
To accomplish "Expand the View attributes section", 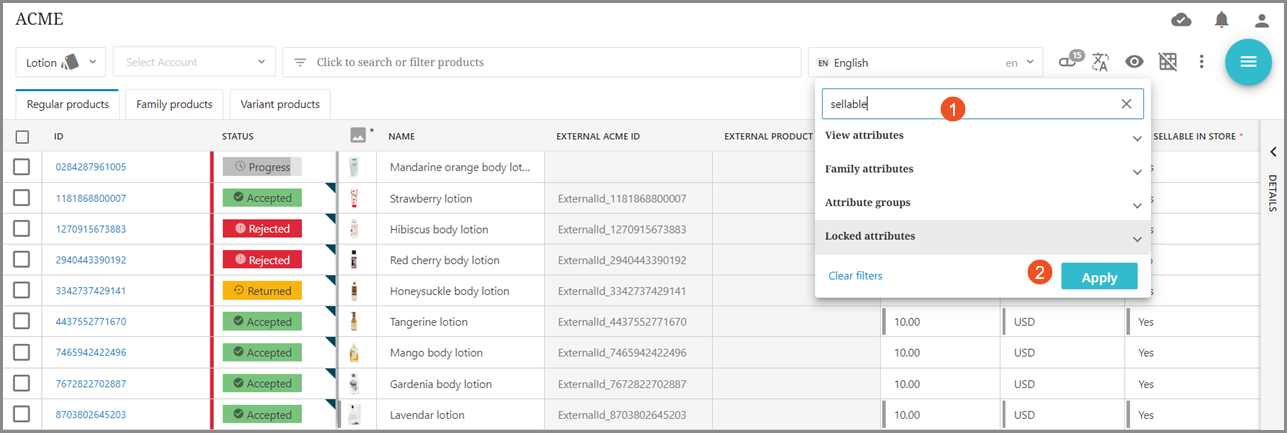I will 1137,137.
